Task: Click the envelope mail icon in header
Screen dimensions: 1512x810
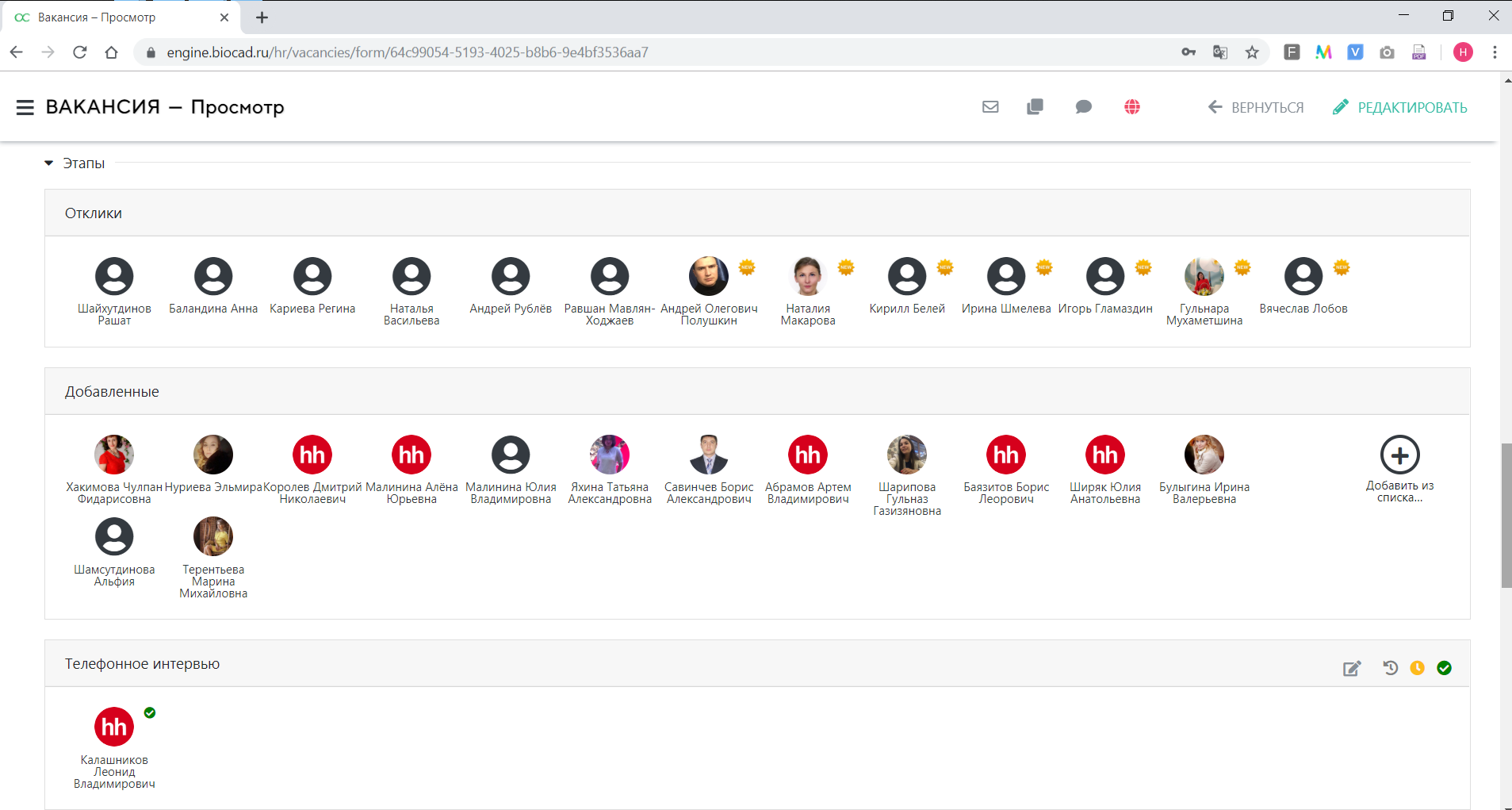Action: click(x=990, y=107)
